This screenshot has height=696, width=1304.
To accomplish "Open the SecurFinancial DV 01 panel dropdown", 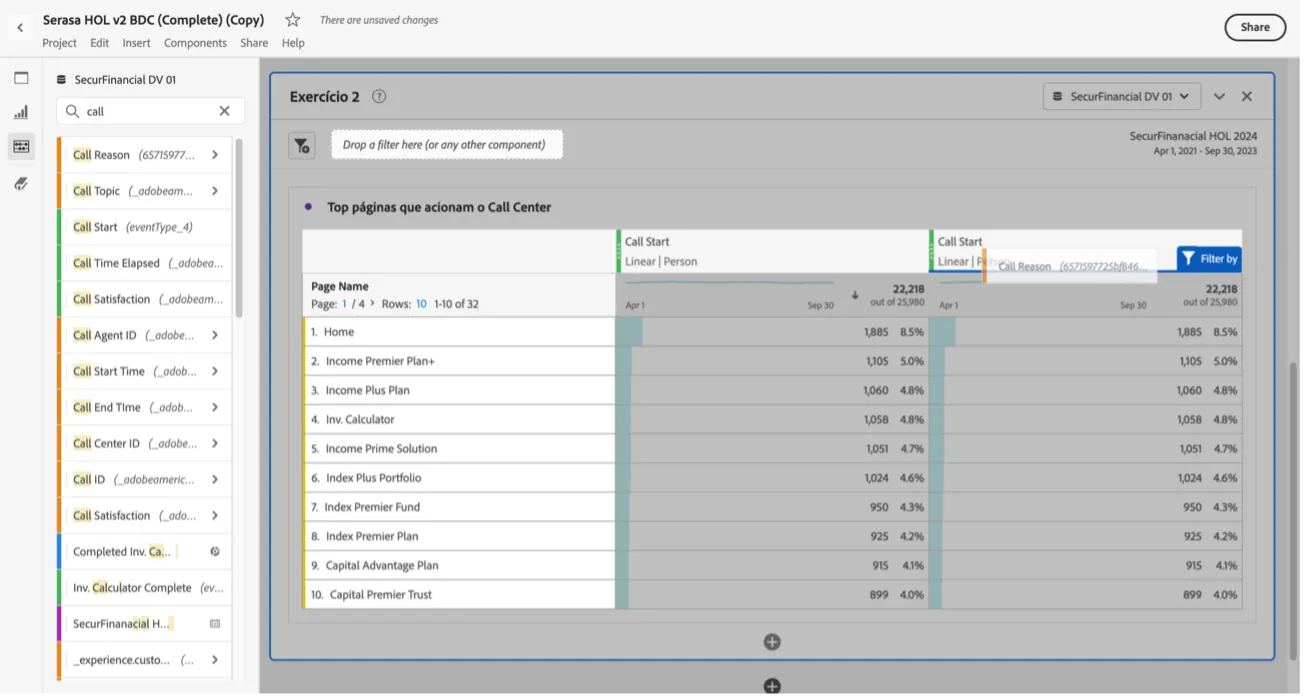I will click(1121, 97).
